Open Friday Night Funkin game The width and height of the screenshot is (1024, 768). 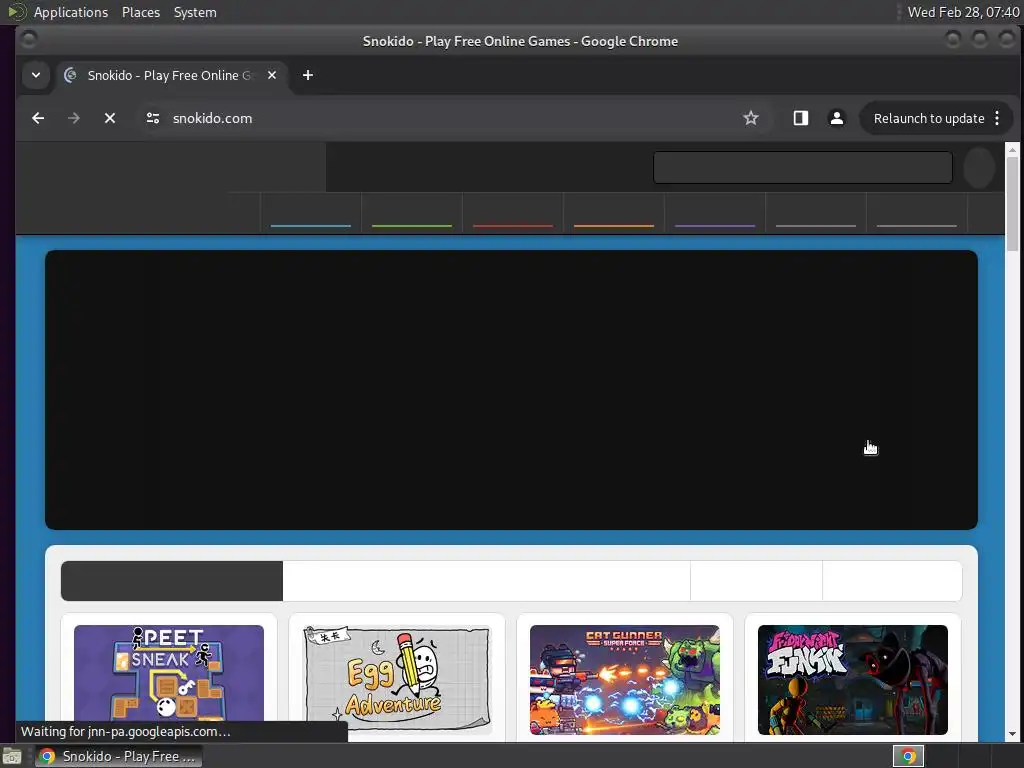[x=852, y=679]
